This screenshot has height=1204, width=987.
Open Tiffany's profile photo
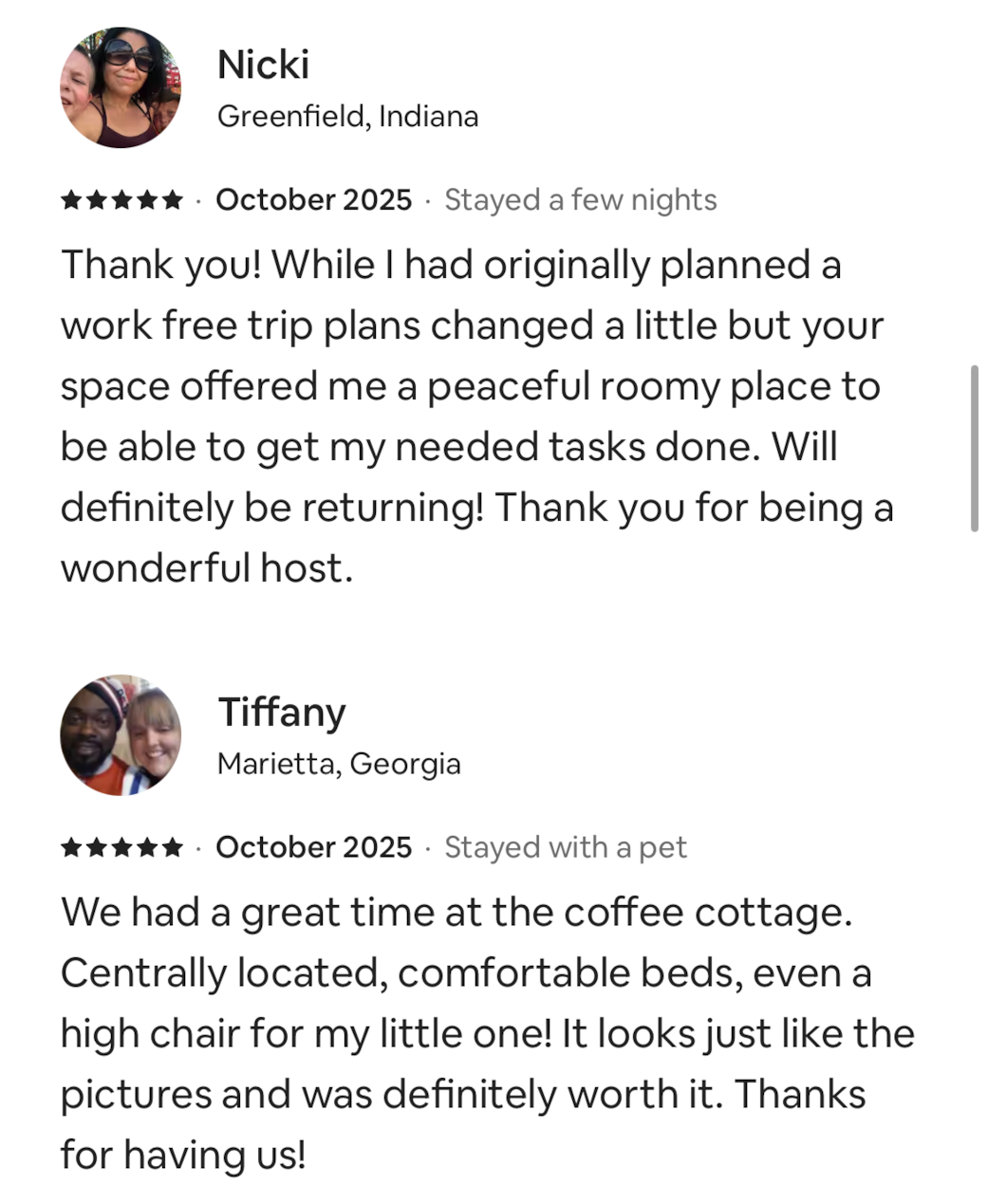coord(121,735)
